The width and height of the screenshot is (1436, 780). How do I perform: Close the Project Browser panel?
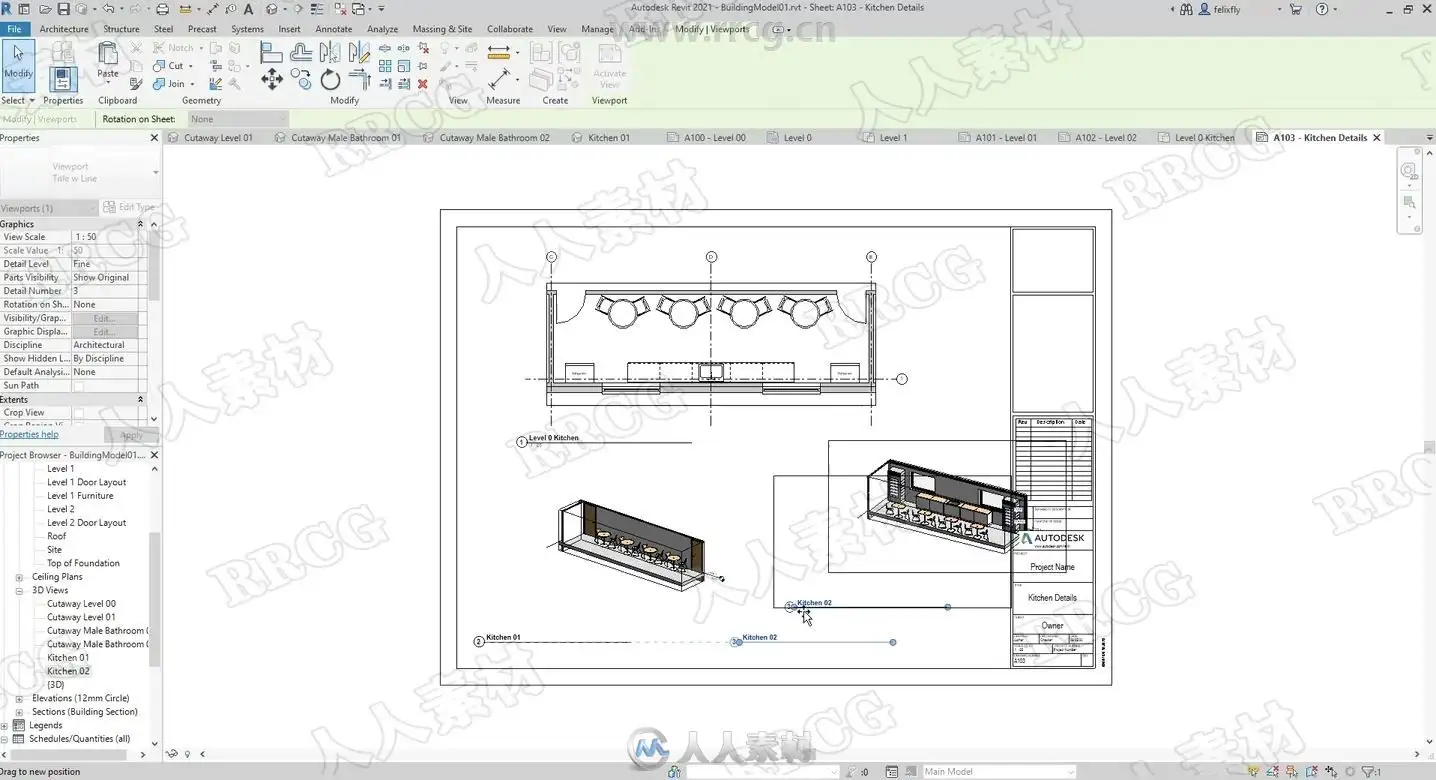tap(154, 455)
